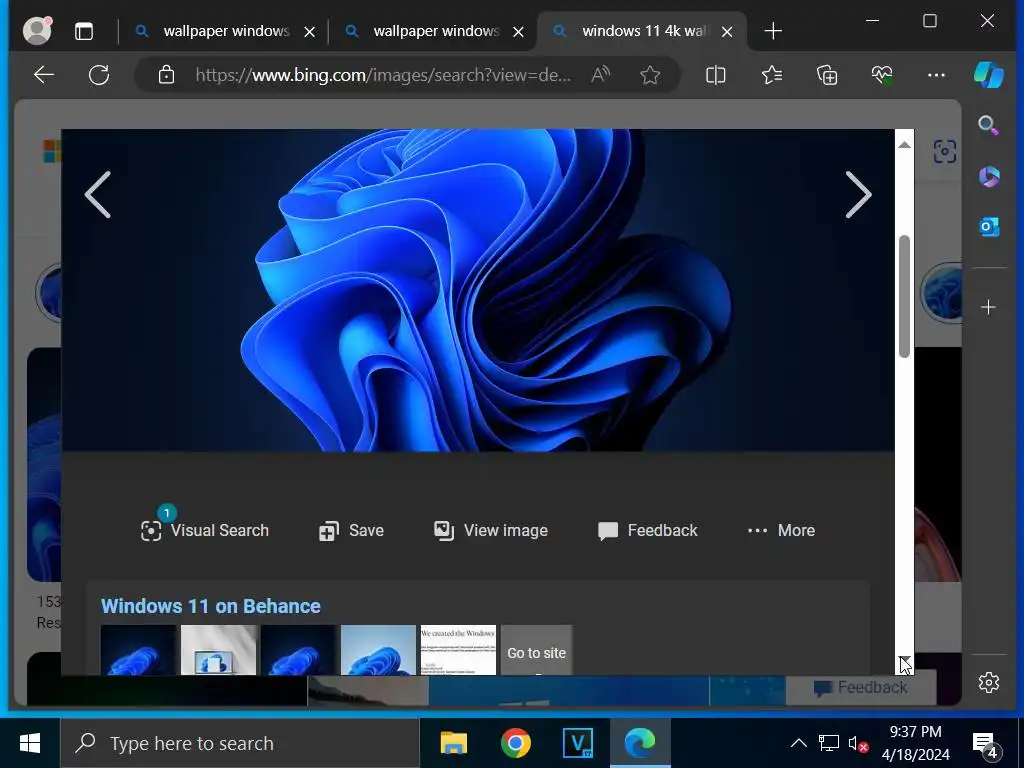Open a new browser tab
This screenshot has width=1024, height=768.
tap(773, 31)
